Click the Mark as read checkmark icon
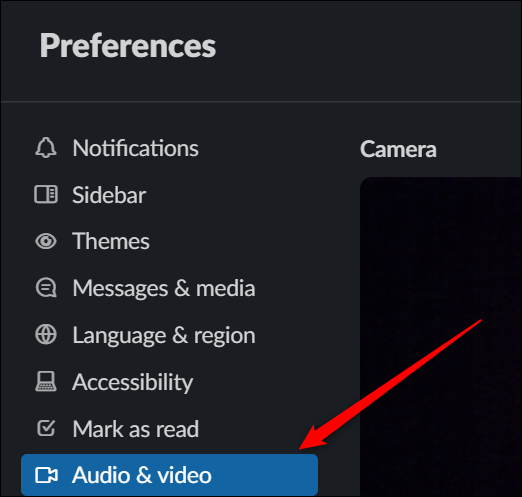Image resolution: width=522 pixels, height=497 pixels. [x=46, y=428]
